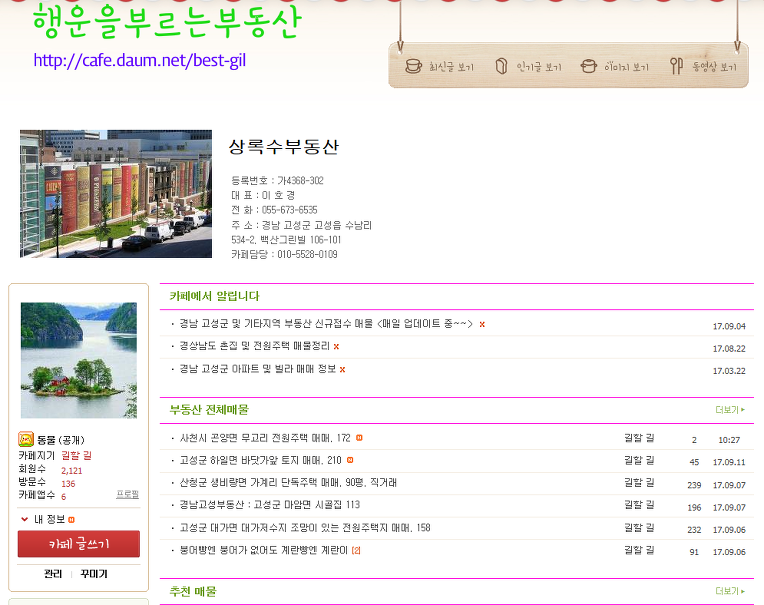Click author 길할 길 in 붕어빵 row
This screenshot has height=605, width=764.
(x=639, y=550)
